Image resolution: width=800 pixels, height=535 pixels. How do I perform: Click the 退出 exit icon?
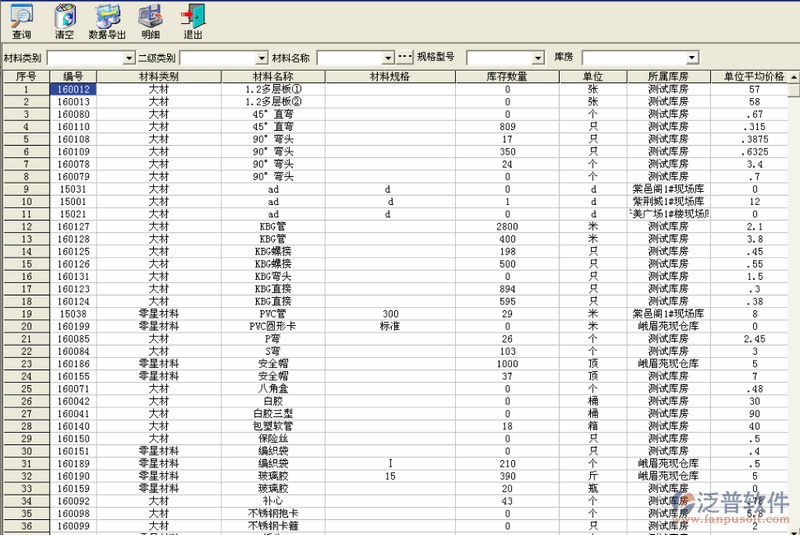click(x=193, y=21)
